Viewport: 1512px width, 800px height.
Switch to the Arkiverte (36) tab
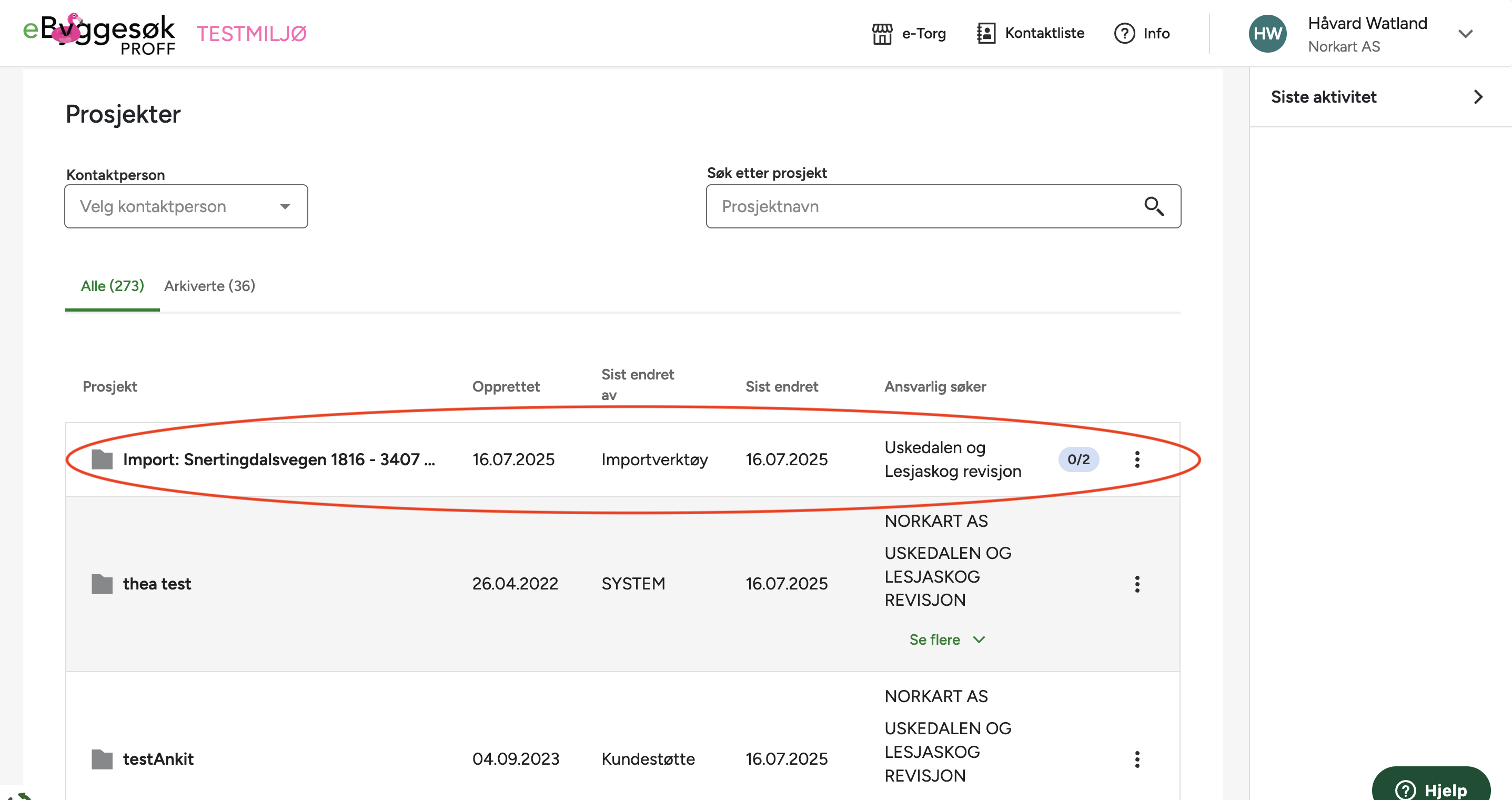point(209,286)
